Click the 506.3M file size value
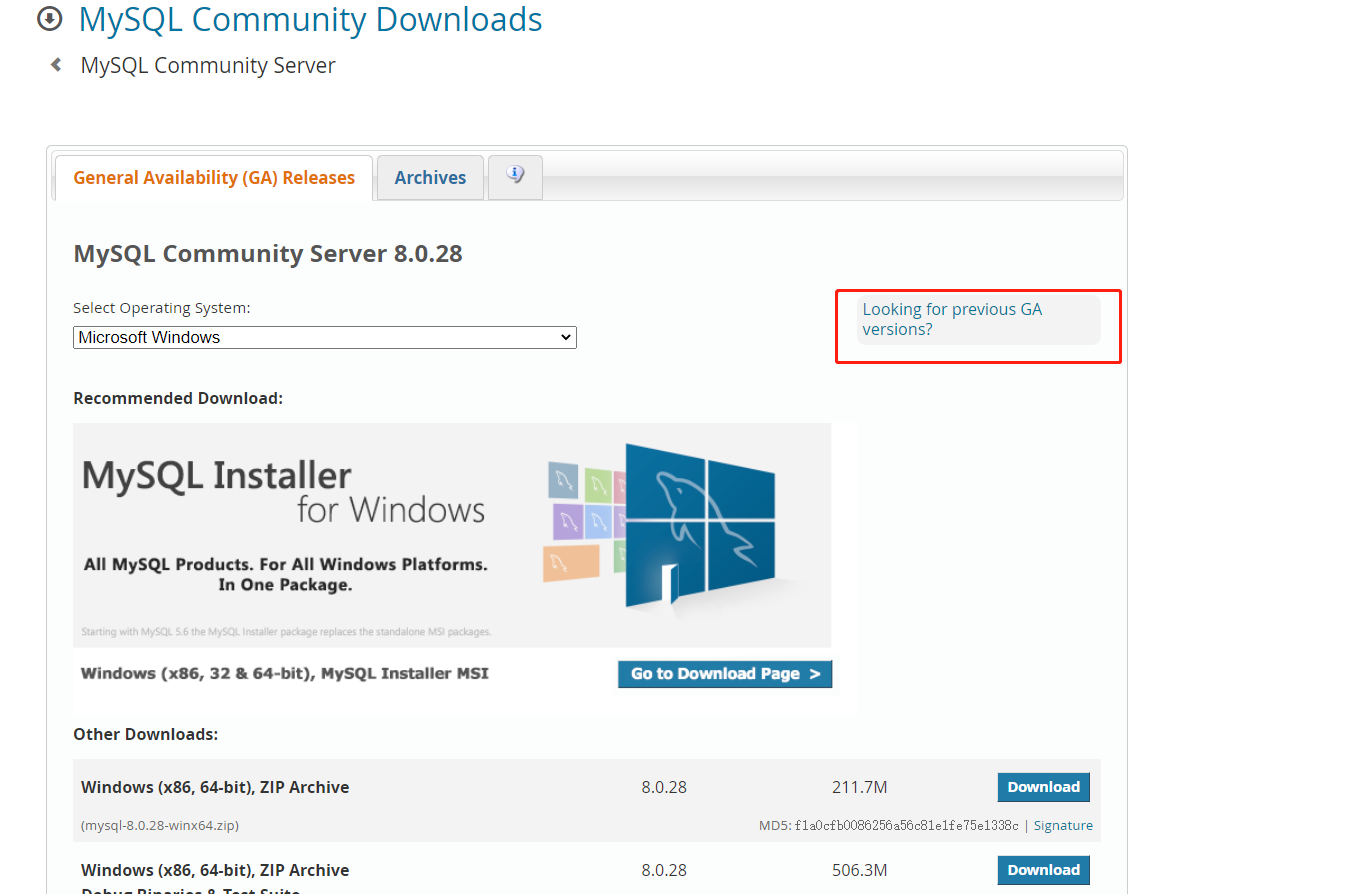 (859, 870)
